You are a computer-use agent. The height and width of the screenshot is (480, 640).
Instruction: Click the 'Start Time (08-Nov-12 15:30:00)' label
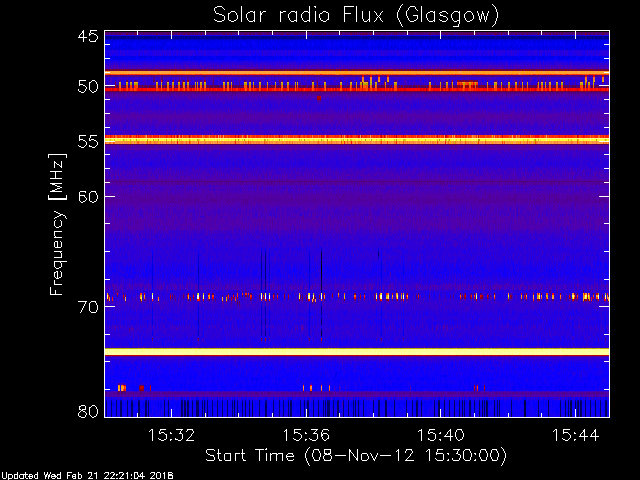pyautogui.click(x=356, y=456)
